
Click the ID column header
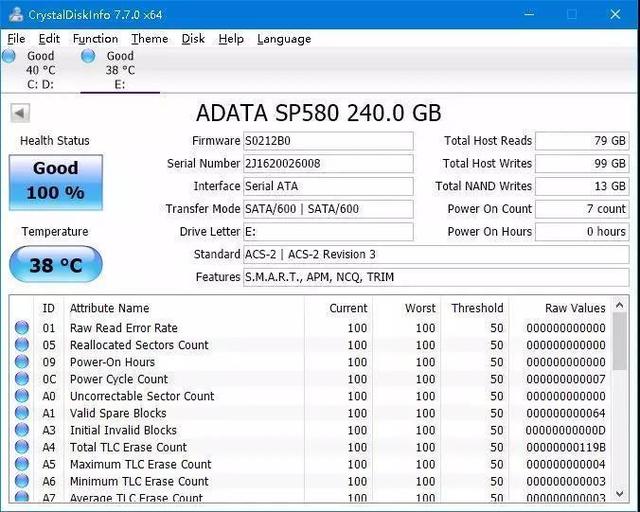(x=48, y=308)
